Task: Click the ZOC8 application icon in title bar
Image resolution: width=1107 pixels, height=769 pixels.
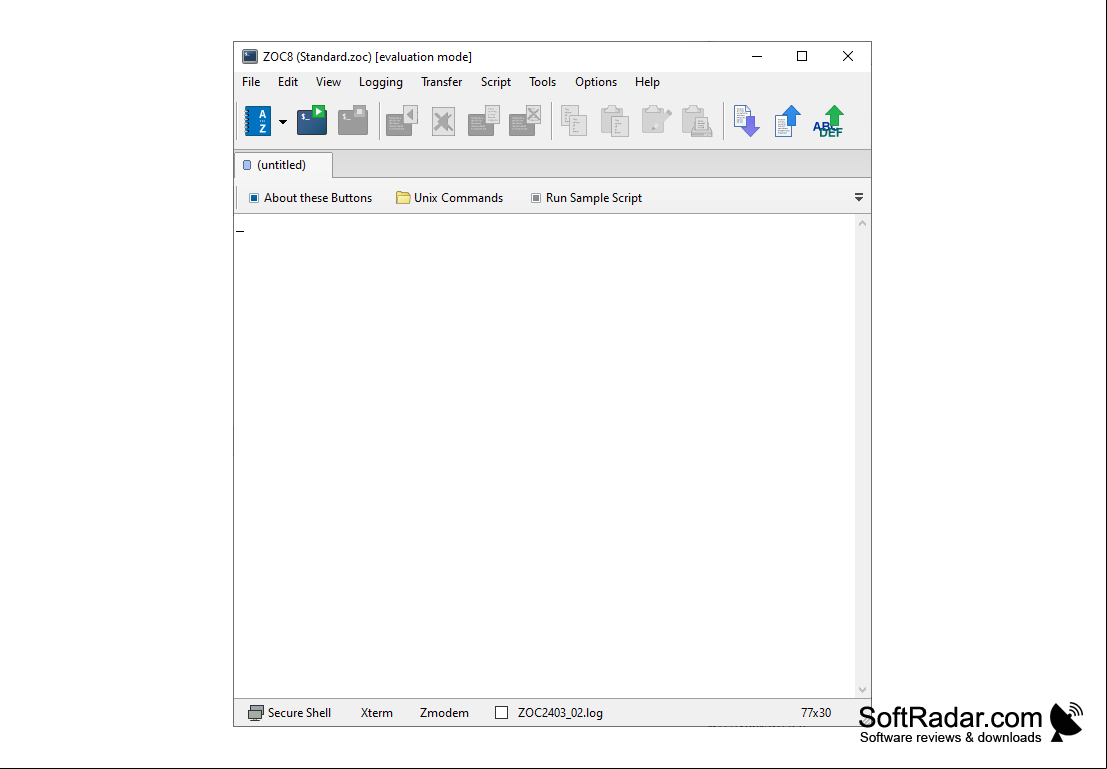Action: point(249,56)
